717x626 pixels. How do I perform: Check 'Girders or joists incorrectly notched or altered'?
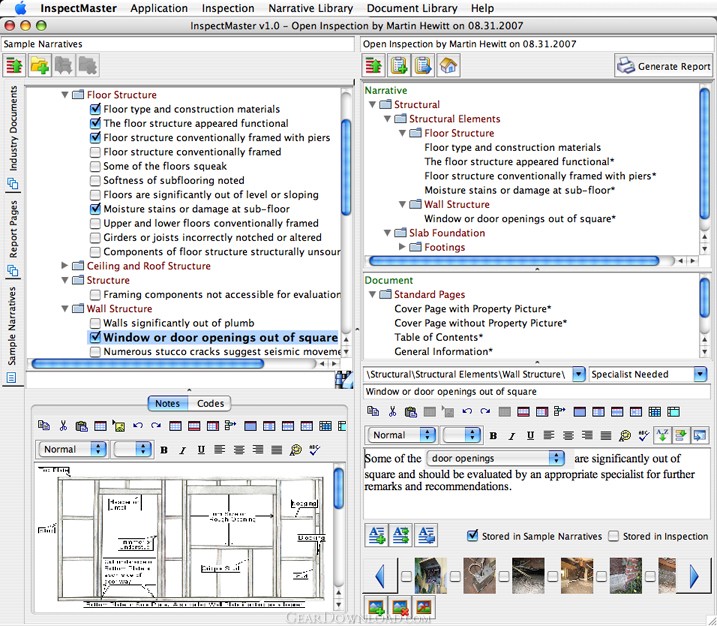click(x=95, y=237)
